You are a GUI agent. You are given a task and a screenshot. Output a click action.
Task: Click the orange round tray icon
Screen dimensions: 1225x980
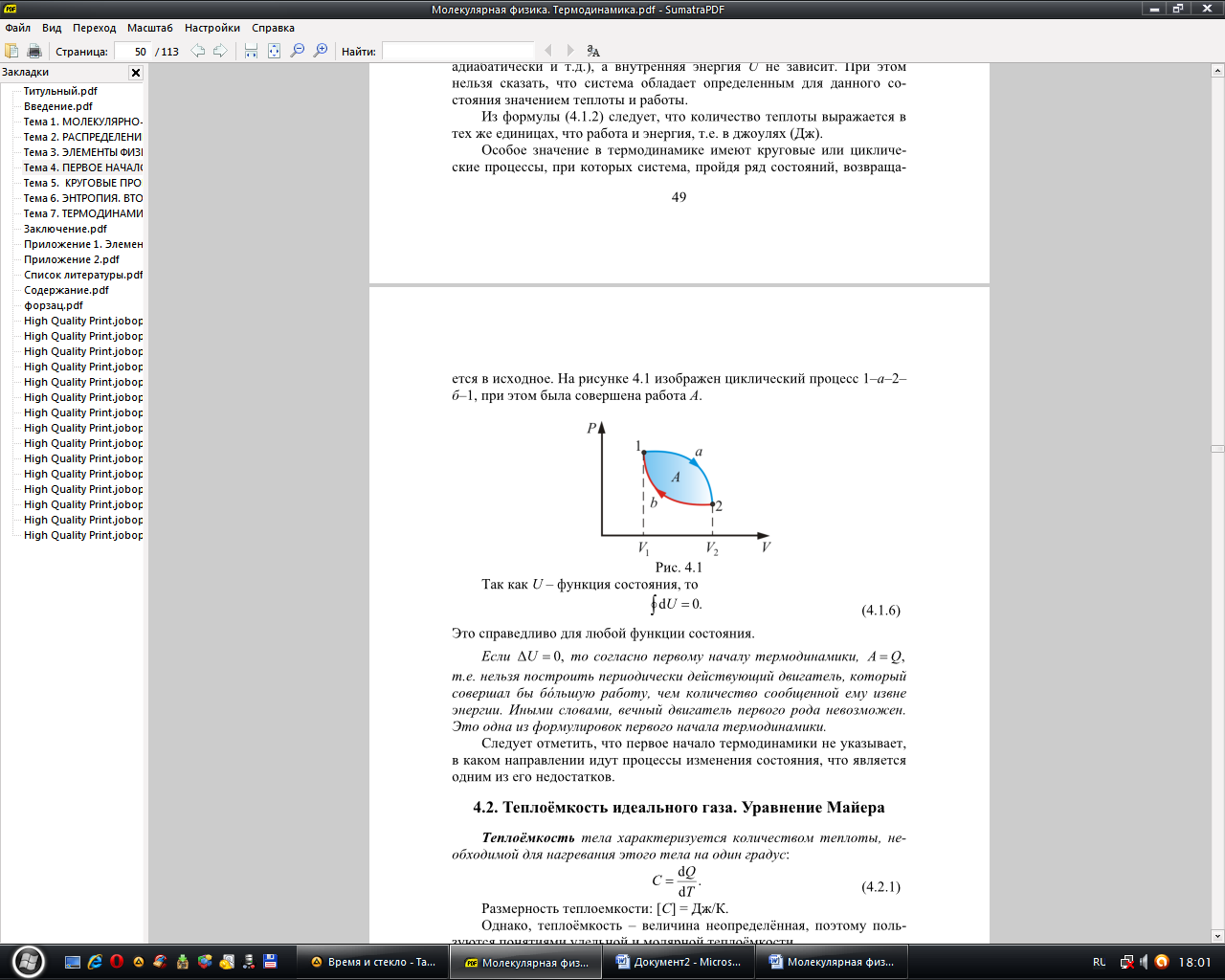pos(1162,962)
